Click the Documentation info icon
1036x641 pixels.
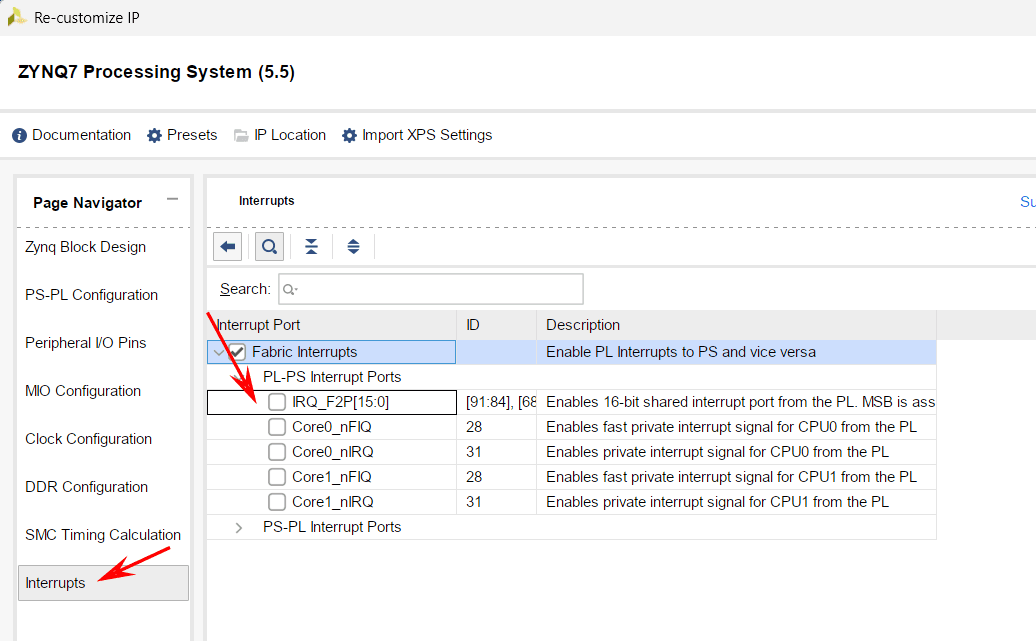pos(20,135)
